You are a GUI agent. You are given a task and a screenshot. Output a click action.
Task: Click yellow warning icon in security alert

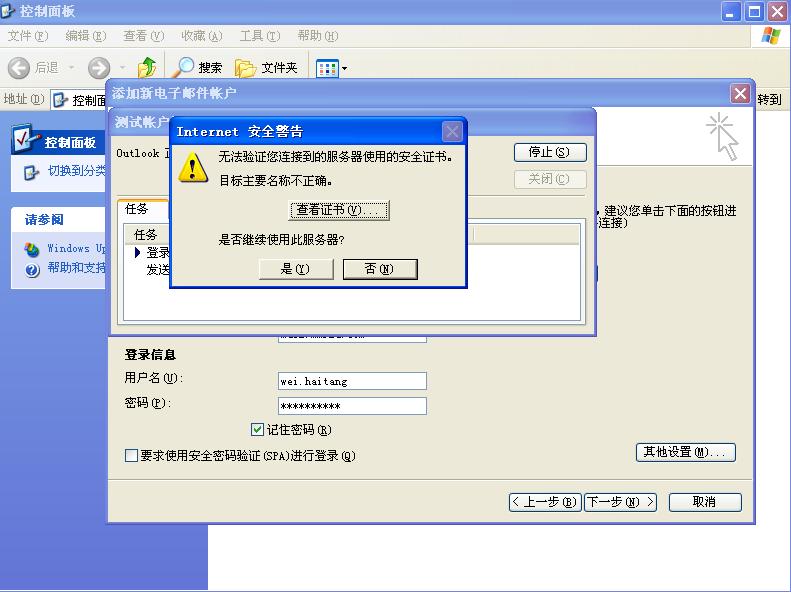coord(192,167)
